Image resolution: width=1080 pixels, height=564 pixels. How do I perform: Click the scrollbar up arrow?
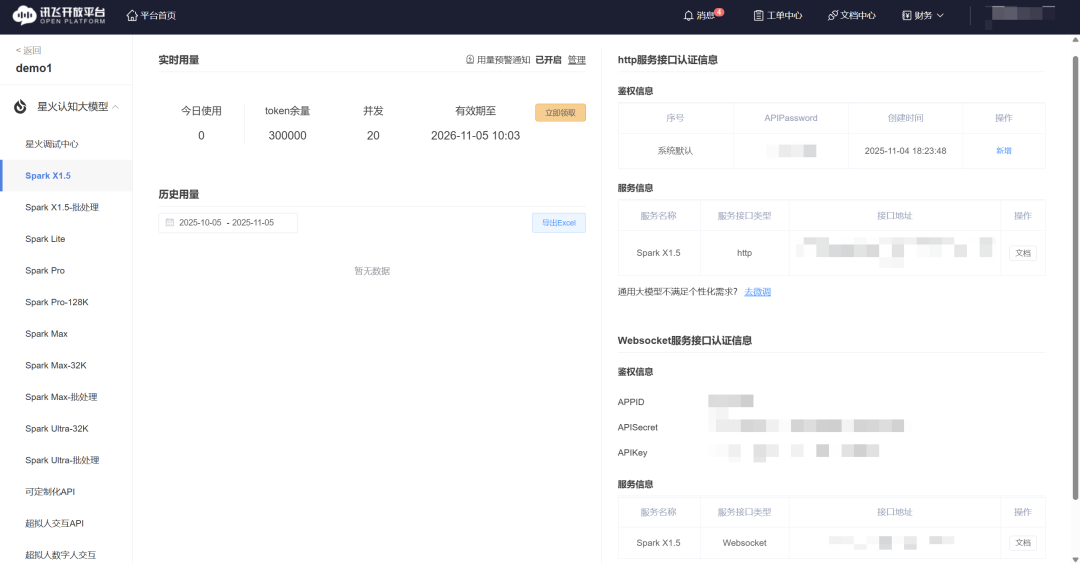pyautogui.click(x=1075, y=40)
